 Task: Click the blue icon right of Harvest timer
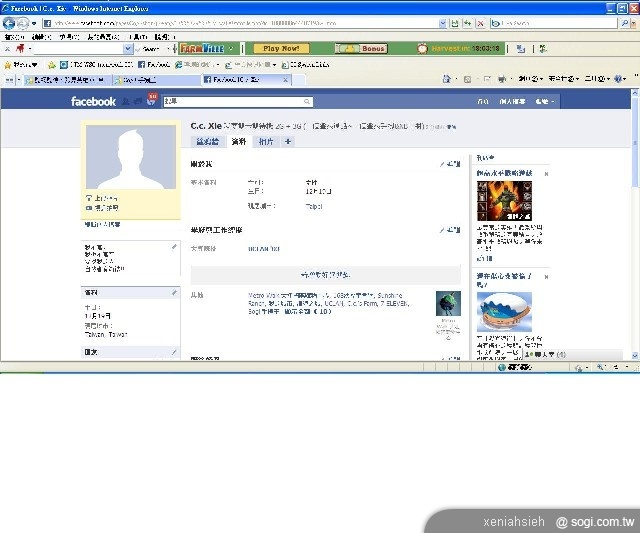point(521,49)
